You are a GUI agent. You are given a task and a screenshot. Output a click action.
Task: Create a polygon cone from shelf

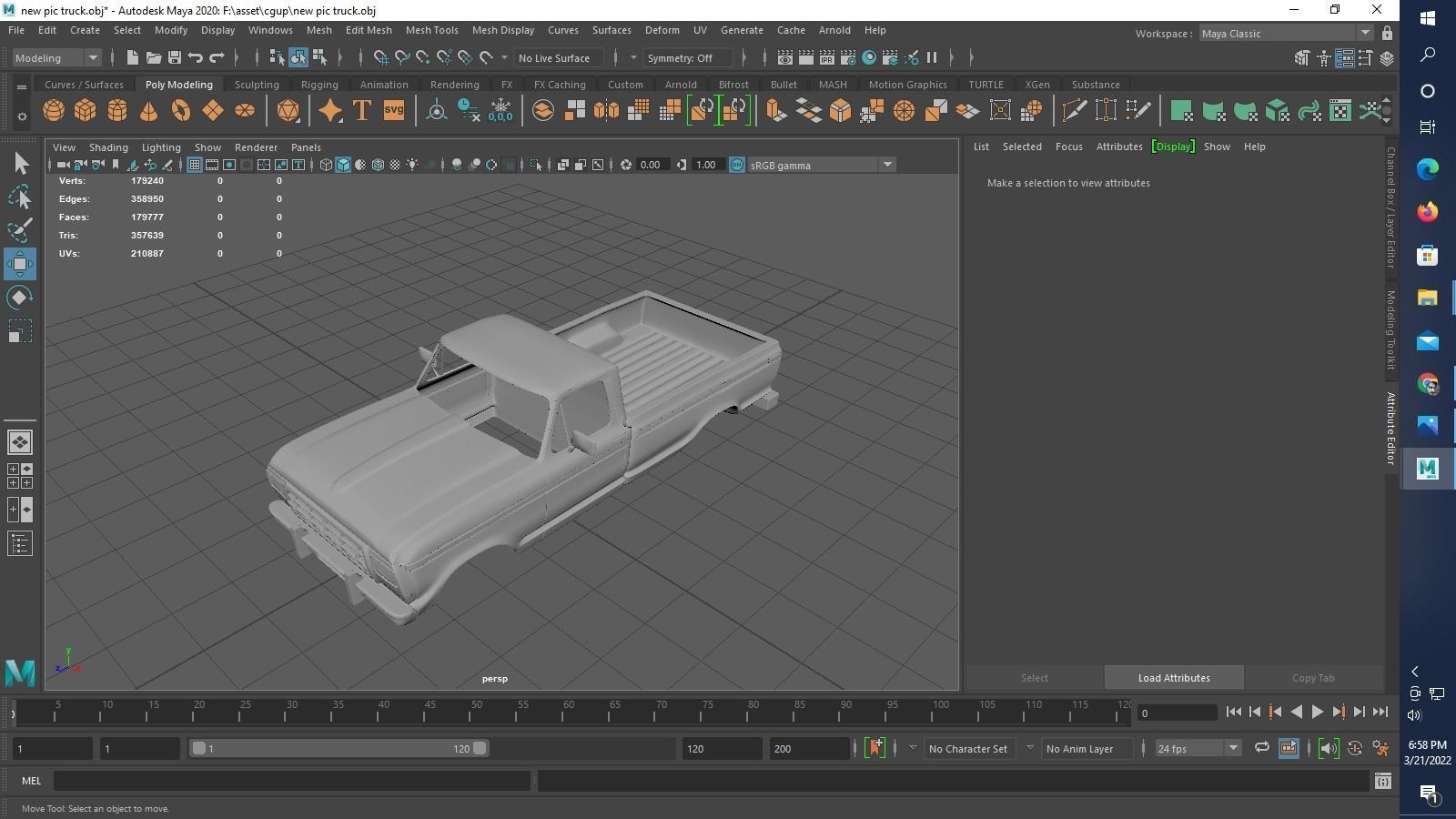[149, 111]
